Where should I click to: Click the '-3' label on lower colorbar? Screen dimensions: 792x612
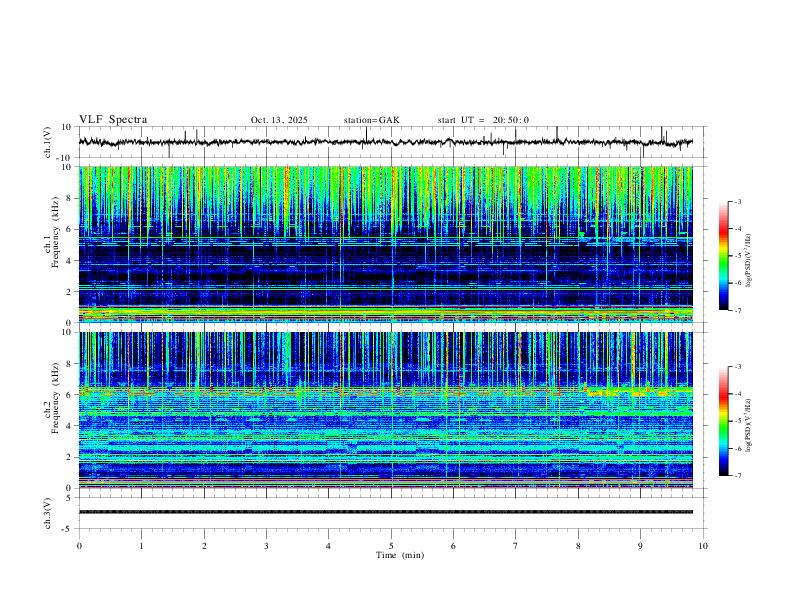[x=737, y=367]
